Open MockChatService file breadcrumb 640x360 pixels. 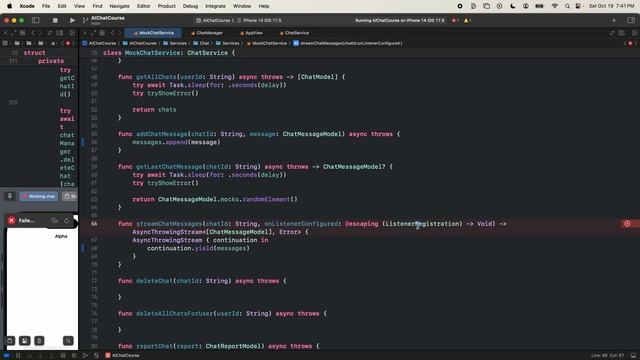[x=267, y=43]
